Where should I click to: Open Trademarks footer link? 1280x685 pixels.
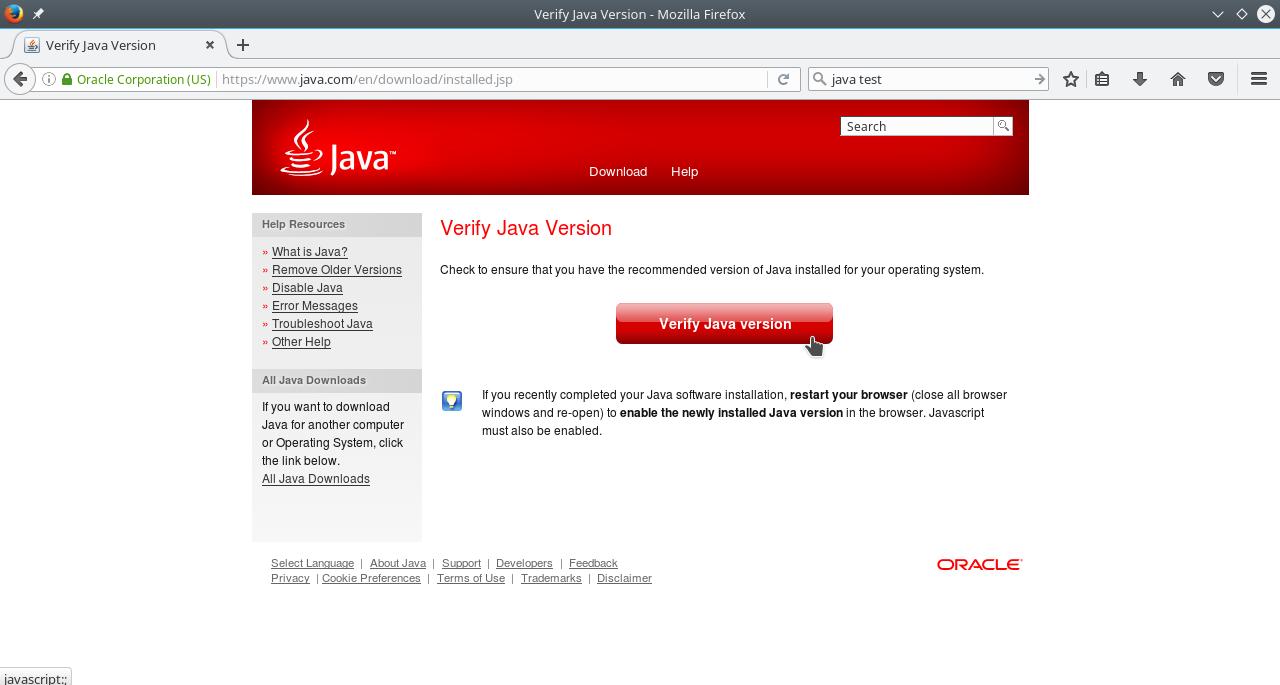551,578
